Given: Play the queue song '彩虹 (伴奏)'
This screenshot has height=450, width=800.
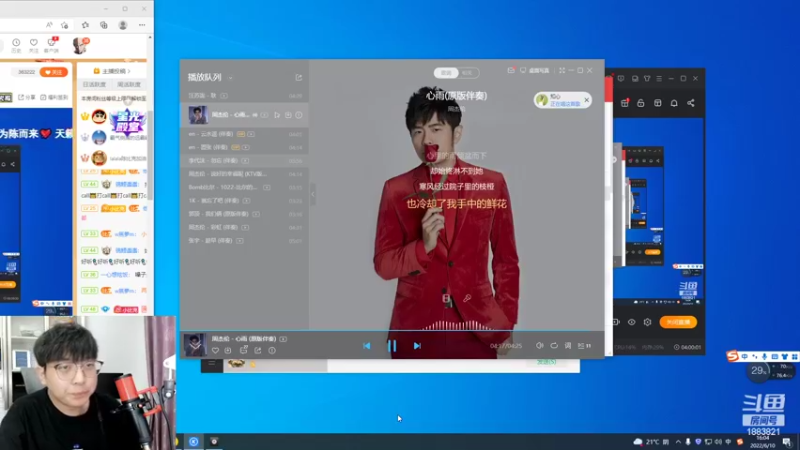Looking at the screenshot, I should click(244, 227).
